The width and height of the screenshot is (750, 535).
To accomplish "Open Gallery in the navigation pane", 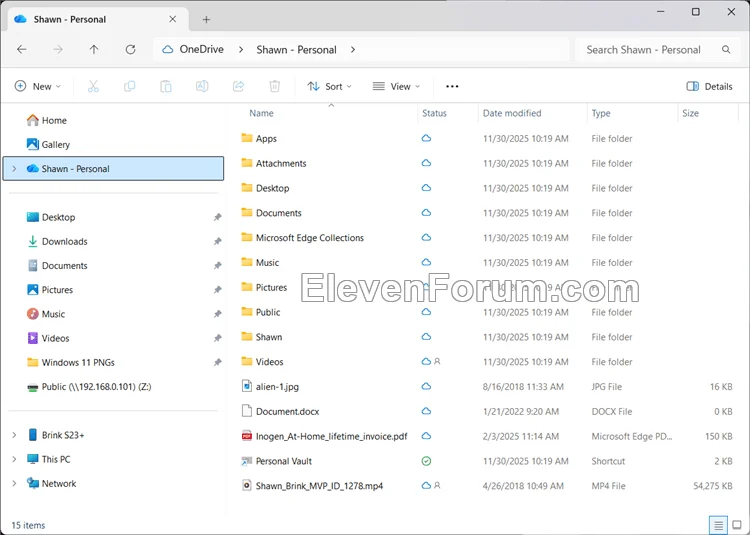I will tap(48, 144).
